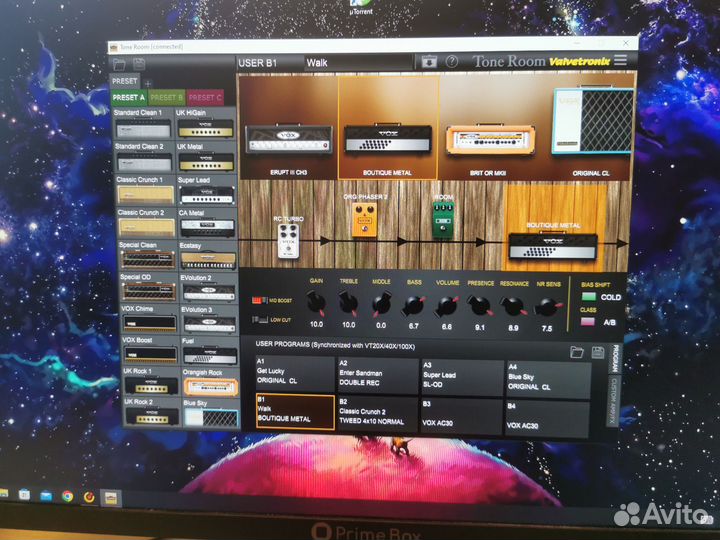Select Special OD preset
720x540 pixels.
pos(149,287)
